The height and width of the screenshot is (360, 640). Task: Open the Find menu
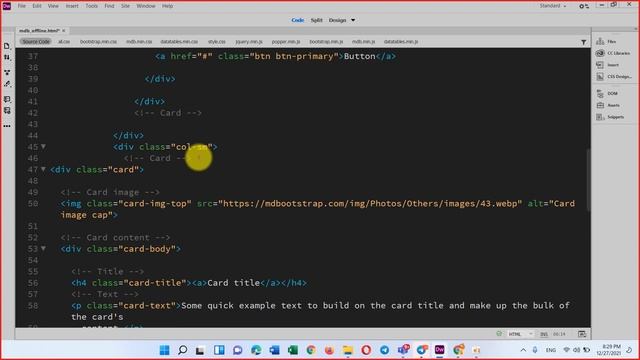109,6
